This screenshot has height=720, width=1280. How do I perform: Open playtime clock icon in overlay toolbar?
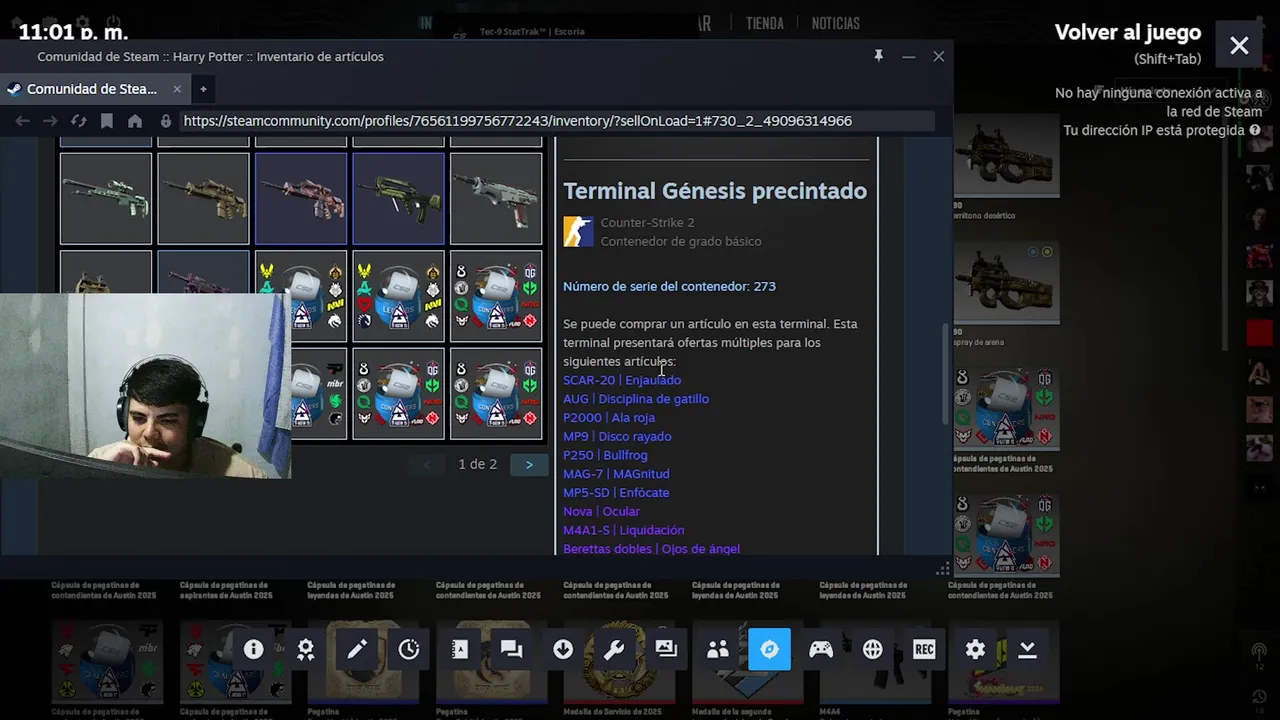tap(409, 649)
